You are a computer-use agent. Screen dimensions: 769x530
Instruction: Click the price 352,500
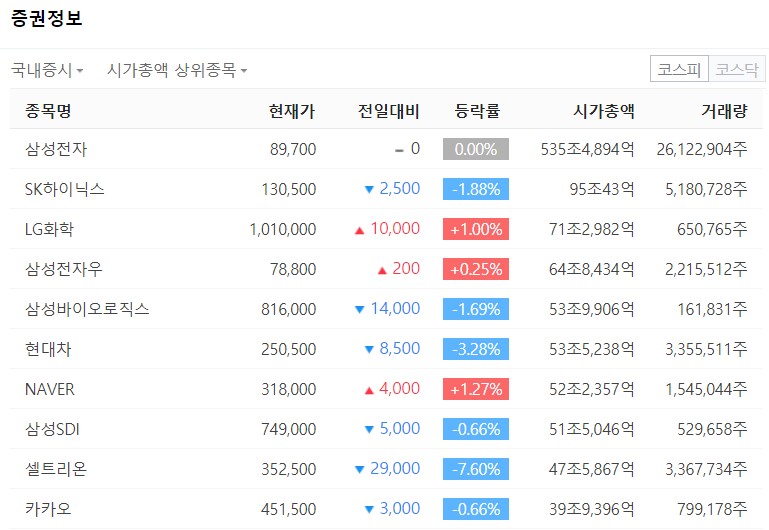(x=288, y=469)
